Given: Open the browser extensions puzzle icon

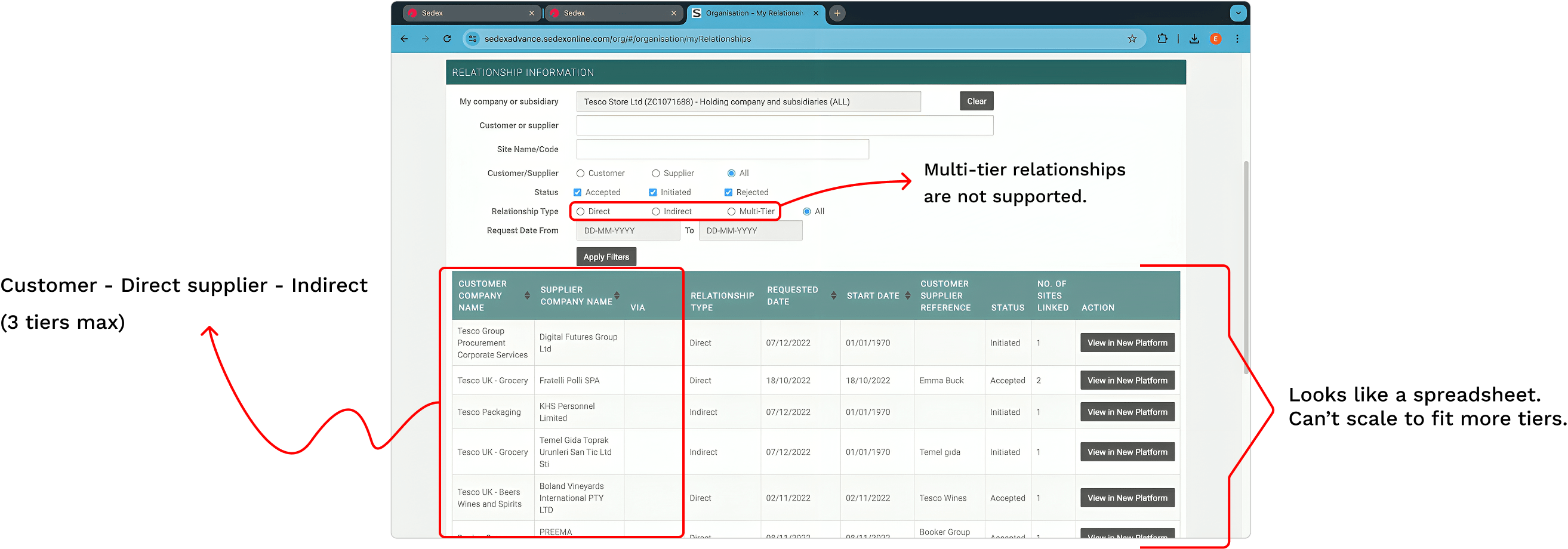Looking at the screenshot, I should (x=1162, y=39).
